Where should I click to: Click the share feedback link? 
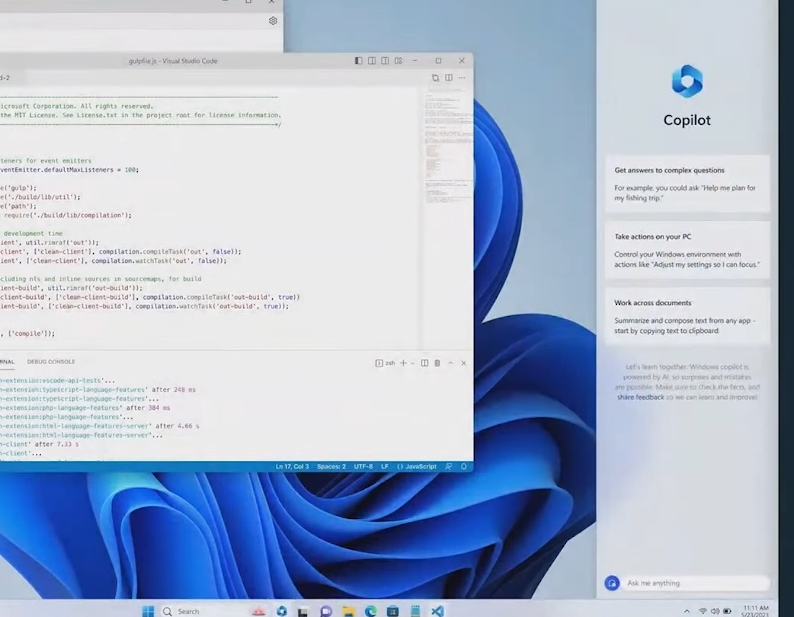(x=641, y=397)
